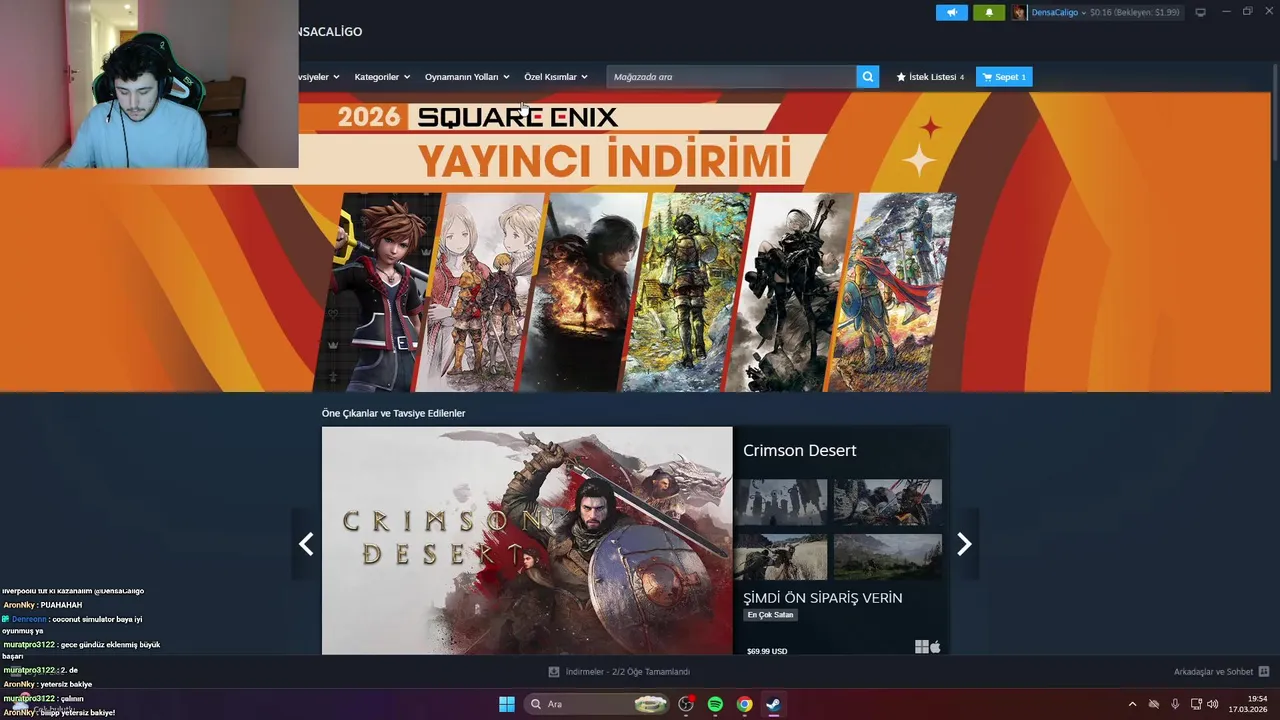
Task: Open the Steam announcements megaphone button
Action: pyautogui.click(x=951, y=12)
